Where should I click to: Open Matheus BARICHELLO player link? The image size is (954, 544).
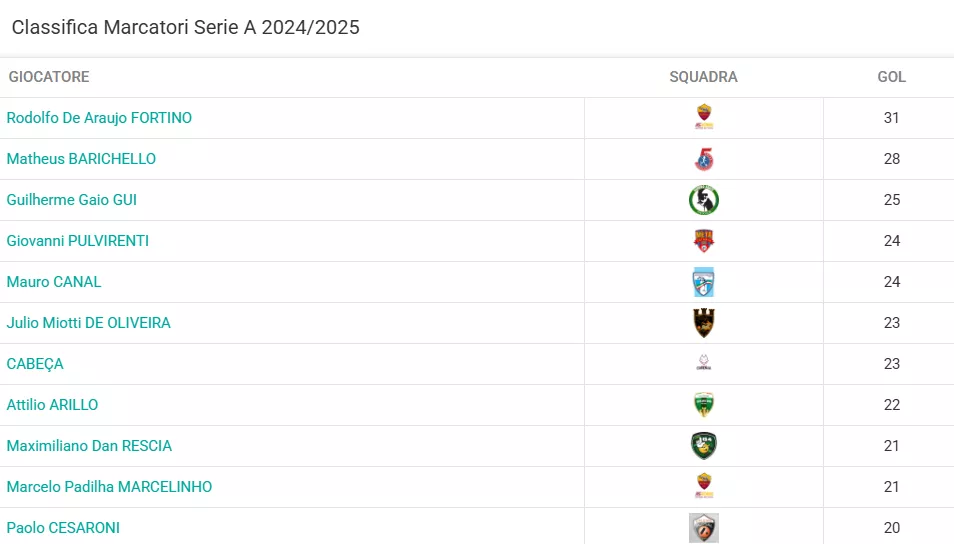point(82,159)
